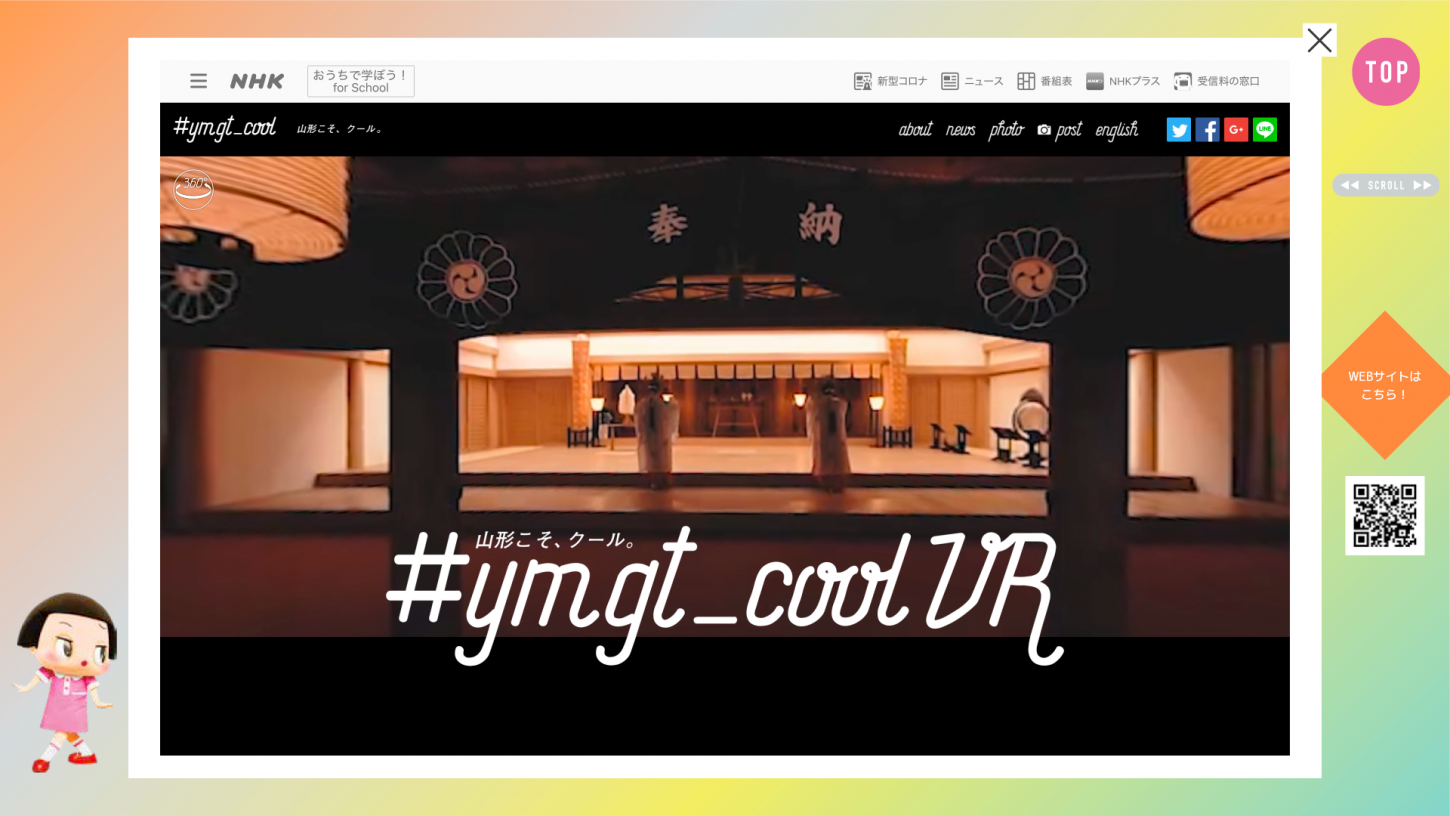Share via the LINE icon
This screenshot has width=1450, height=816.
coord(1265,130)
